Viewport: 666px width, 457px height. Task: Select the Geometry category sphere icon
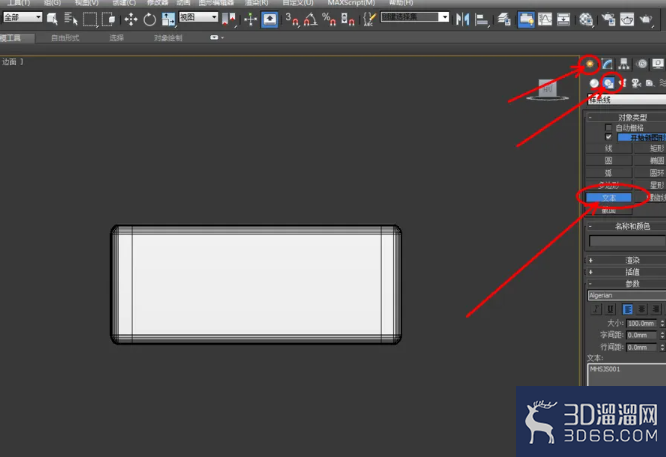pyautogui.click(x=594, y=83)
